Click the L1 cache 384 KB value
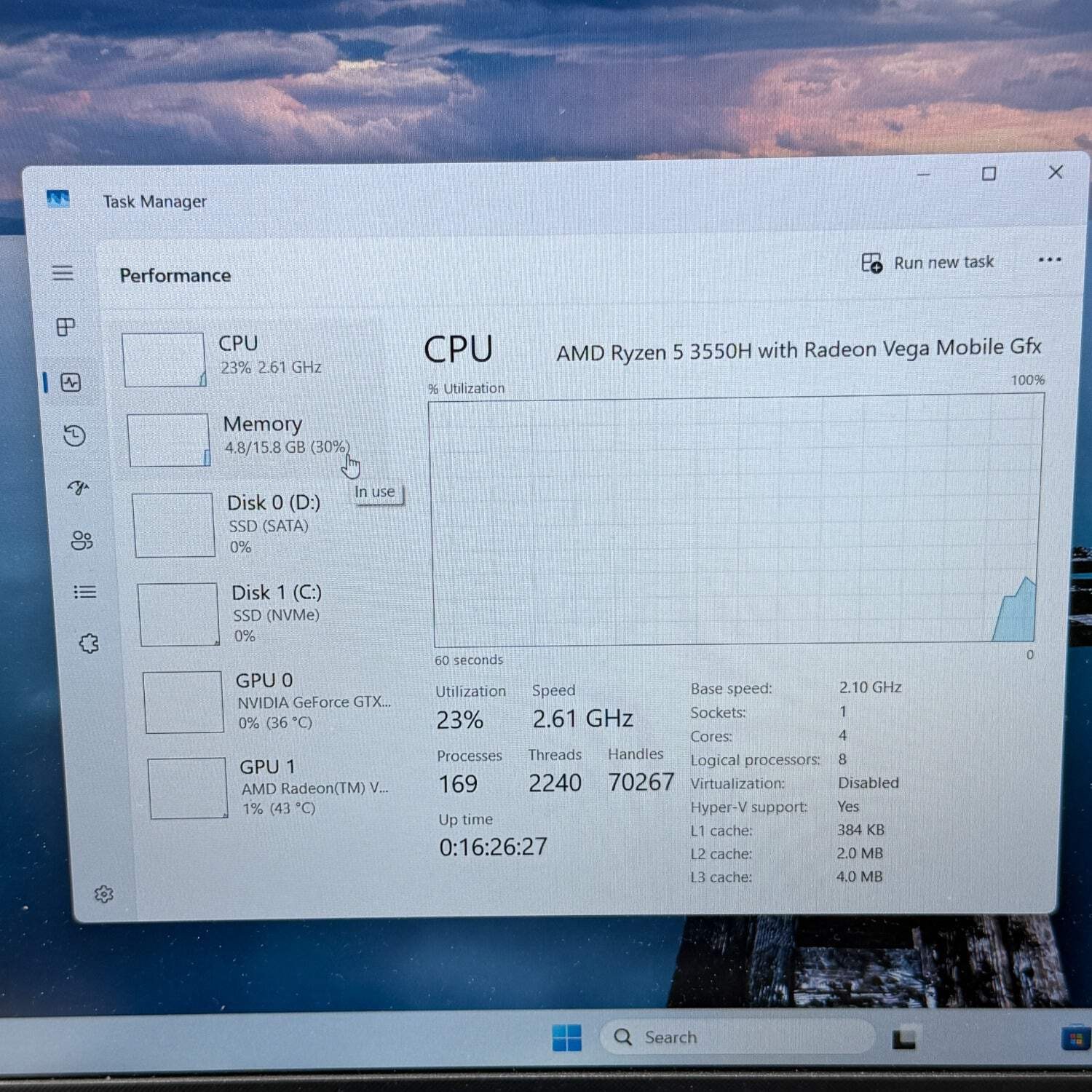The height and width of the screenshot is (1092, 1092). (860, 830)
